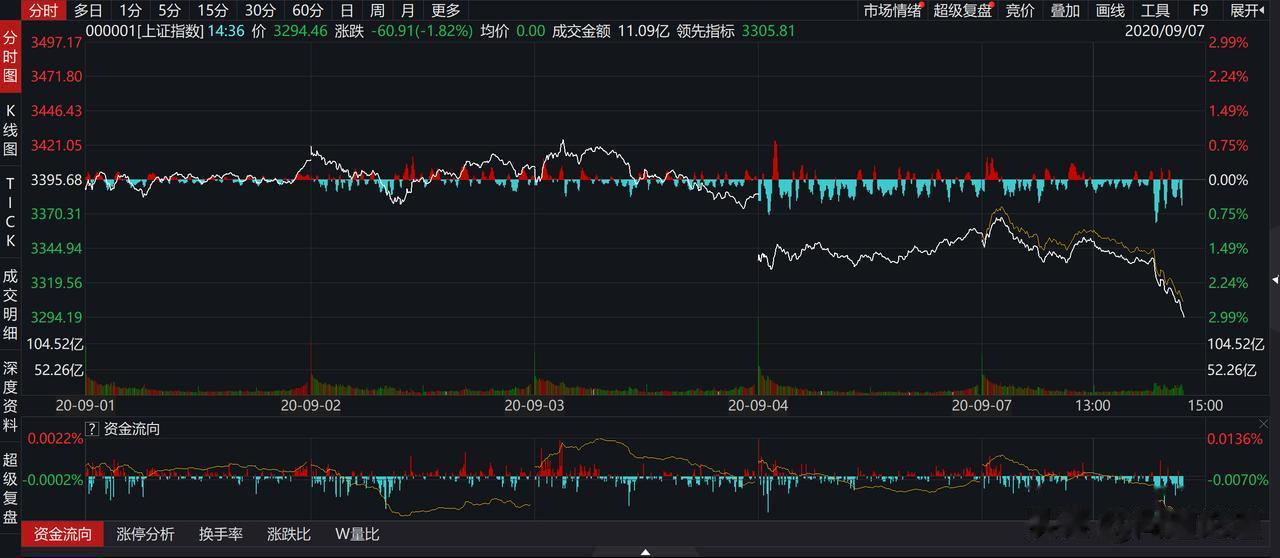This screenshot has width=1280, height=558.
Task: Switch to the 月 monthly chart
Action: click(x=407, y=11)
